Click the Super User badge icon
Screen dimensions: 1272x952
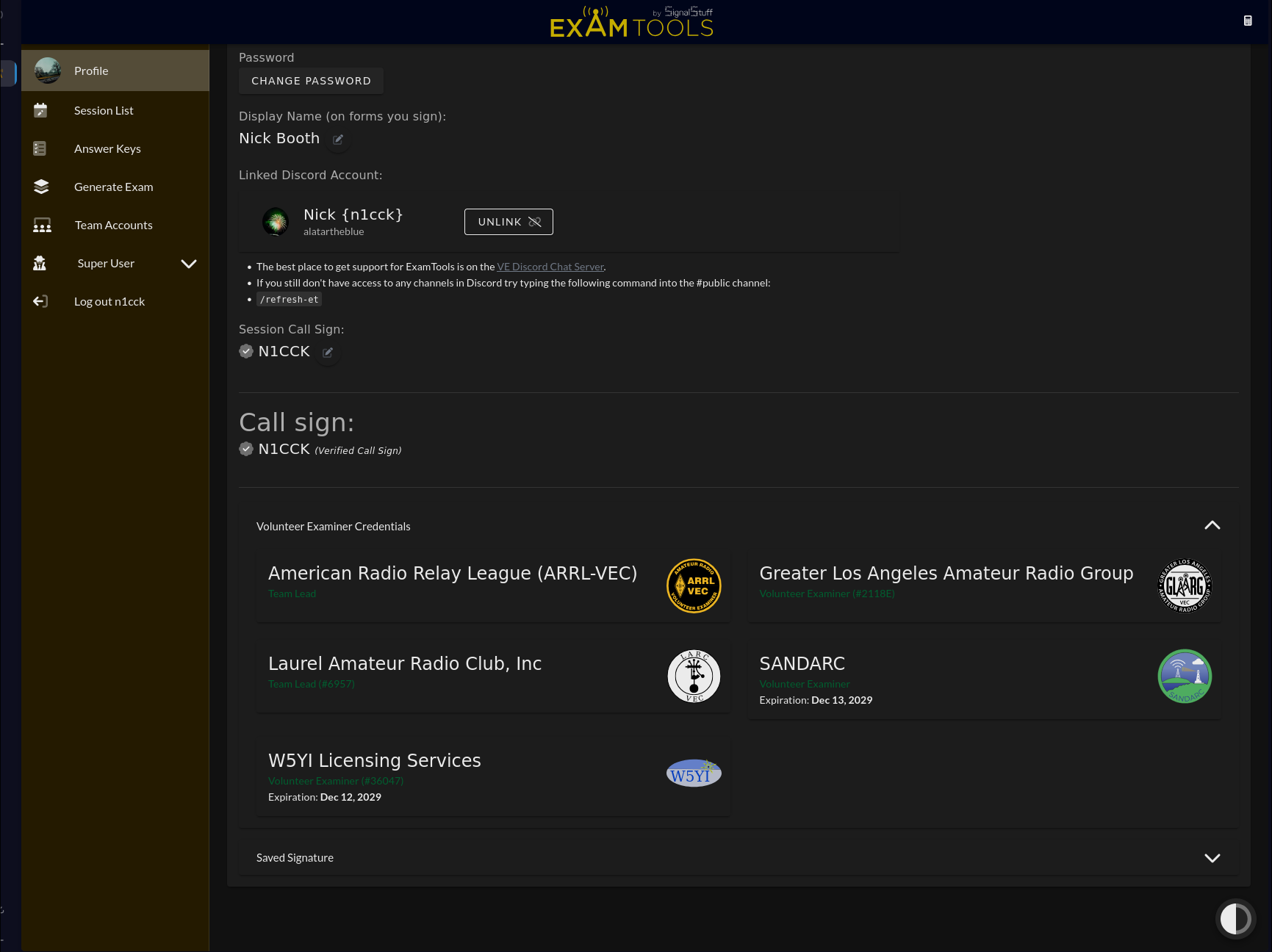(x=40, y=263)
